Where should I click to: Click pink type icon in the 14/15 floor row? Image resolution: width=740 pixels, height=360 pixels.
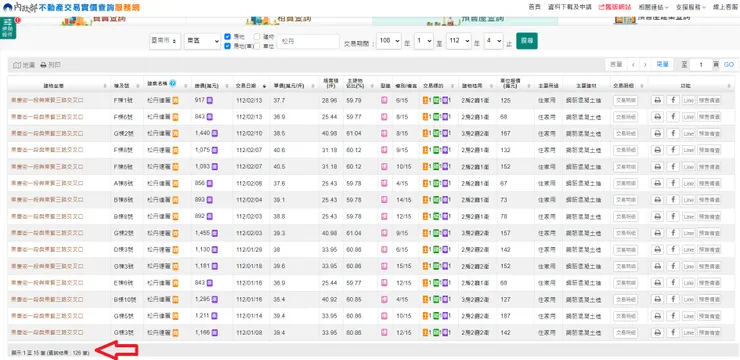(x=384, y=200)
